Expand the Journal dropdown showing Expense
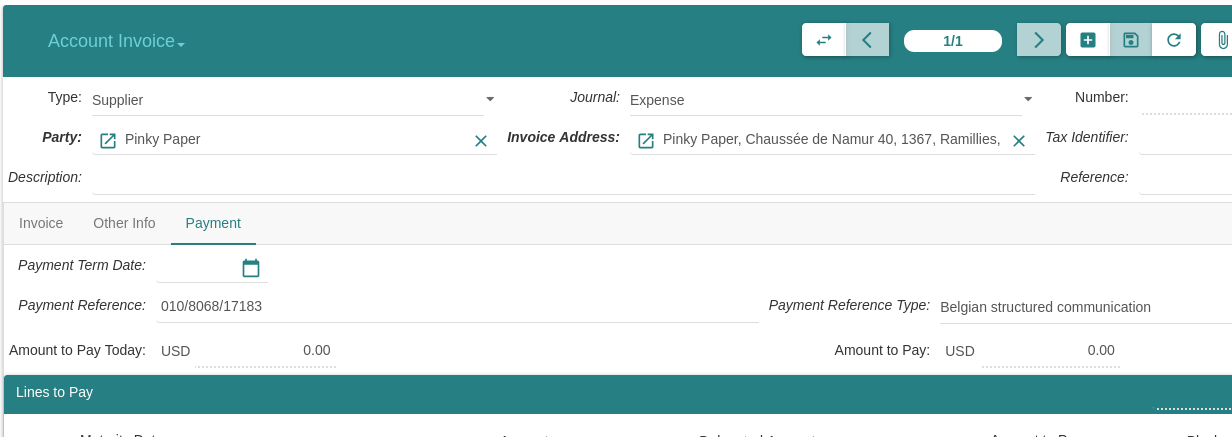Viewport: 1232px width, 437px height. tap(1028, 99)
